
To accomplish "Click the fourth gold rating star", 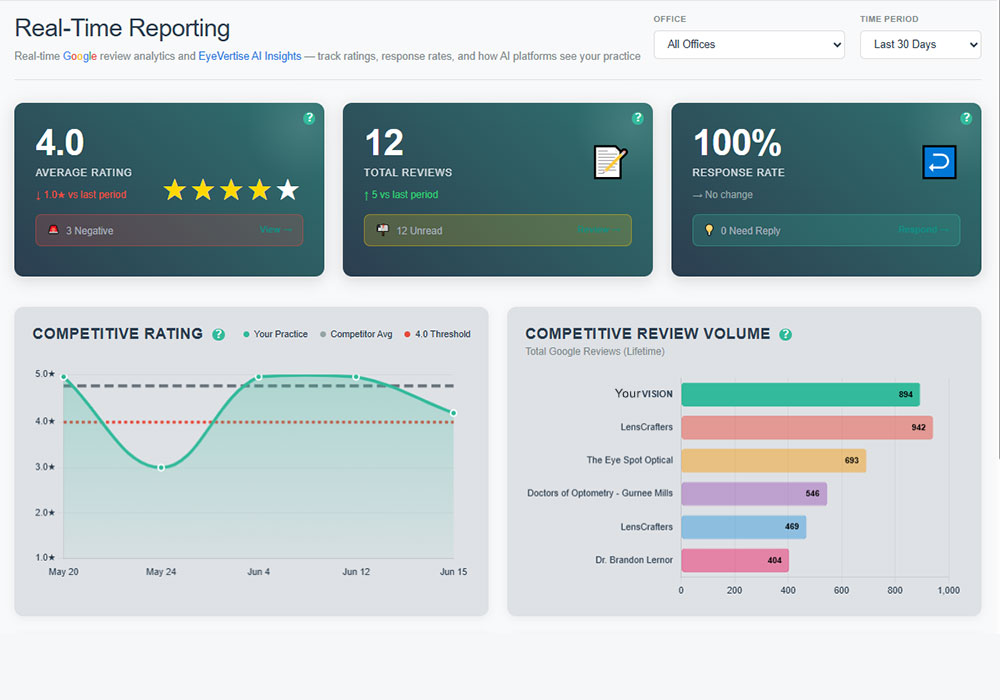I will [260, 189].
